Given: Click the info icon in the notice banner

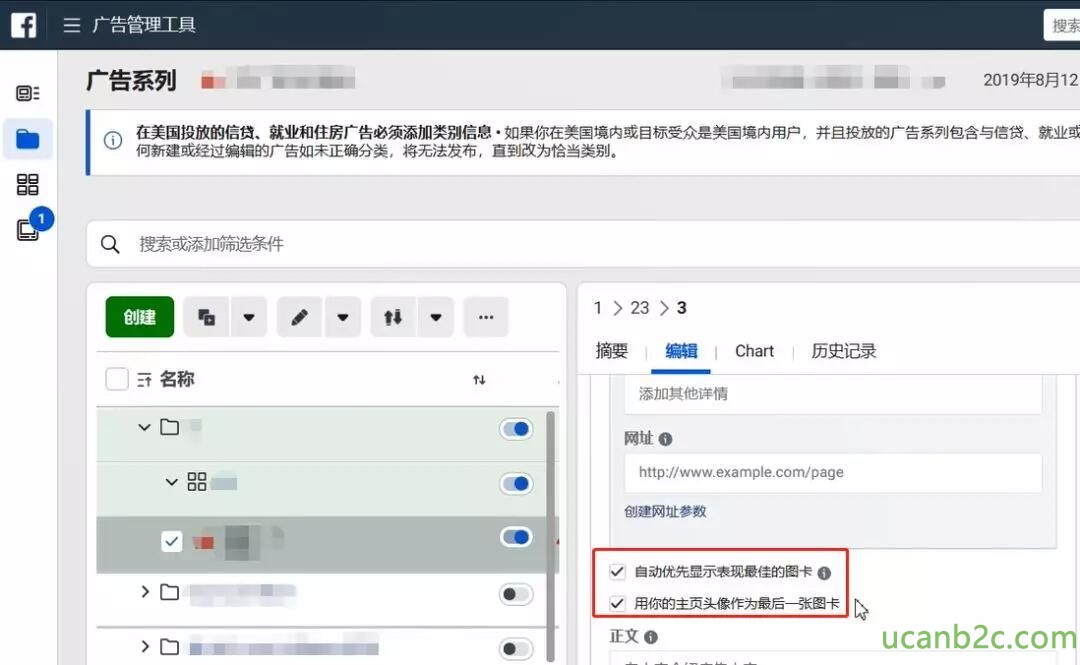Looking at the screenshot, I should pos(113,141).
